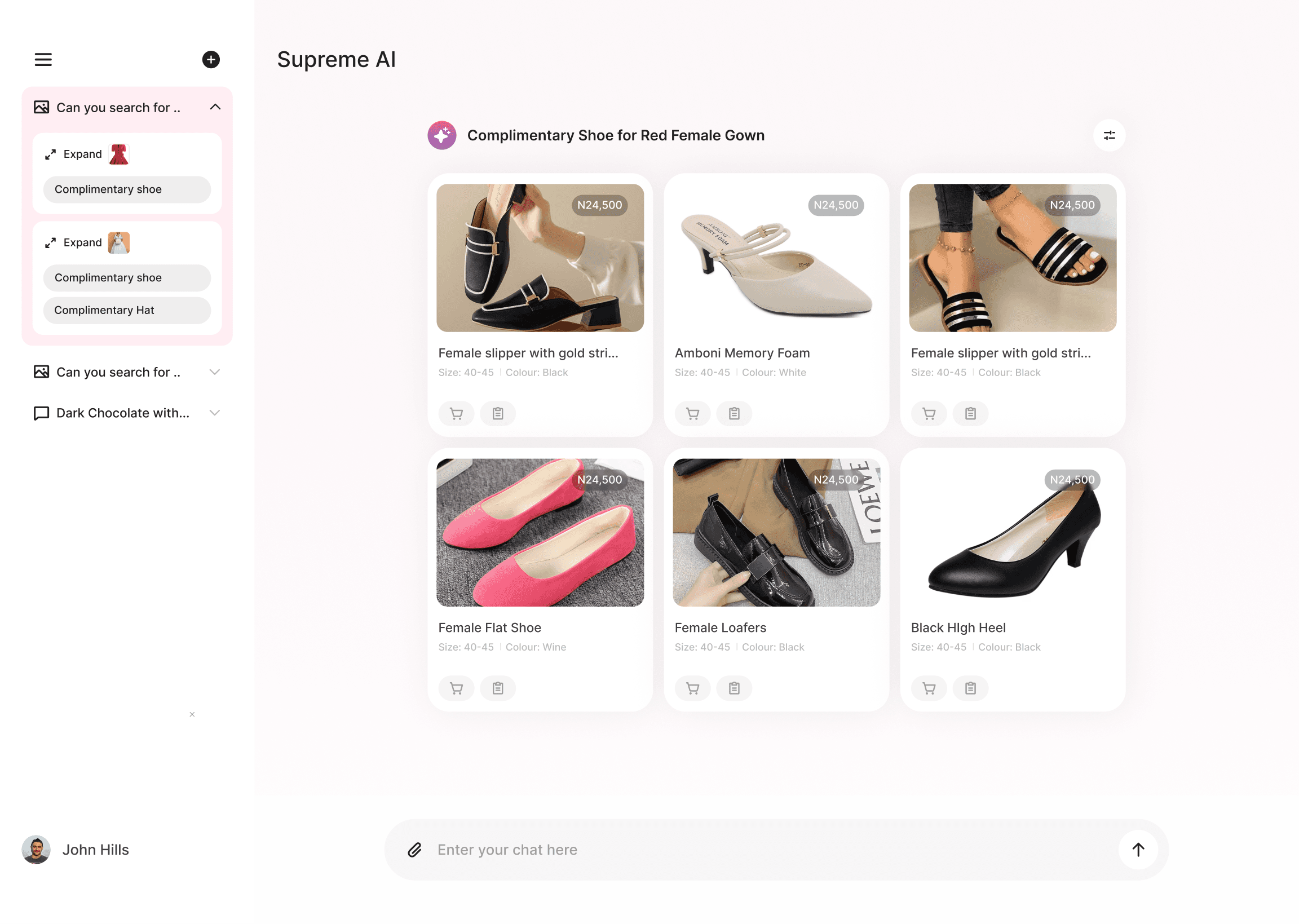Add Amboni Memory Foam to cart
The height and width of the screenshot is (924, 1299).
click(692, 414)
